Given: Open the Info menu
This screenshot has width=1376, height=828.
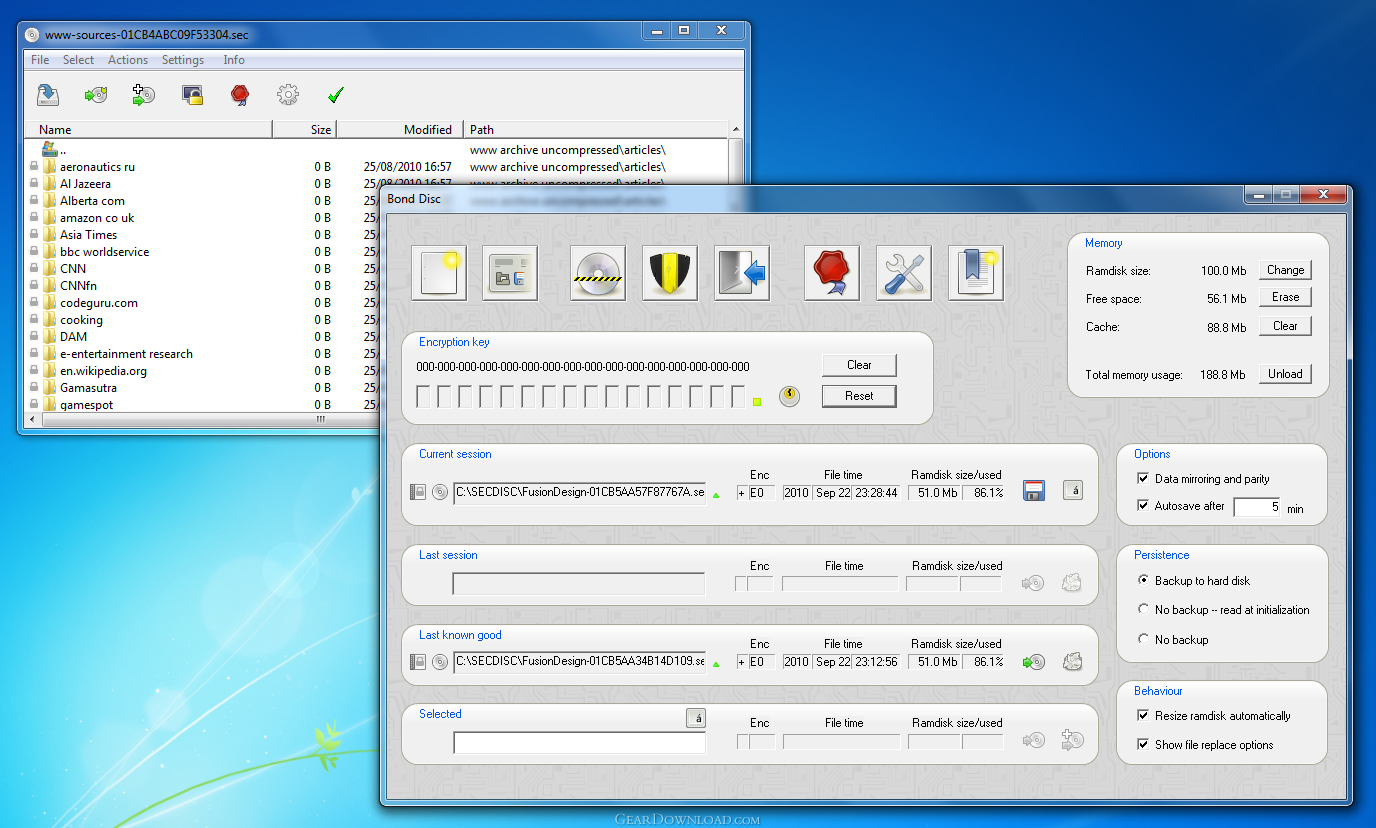Looking at the screenshot, I should click(234, 60).
